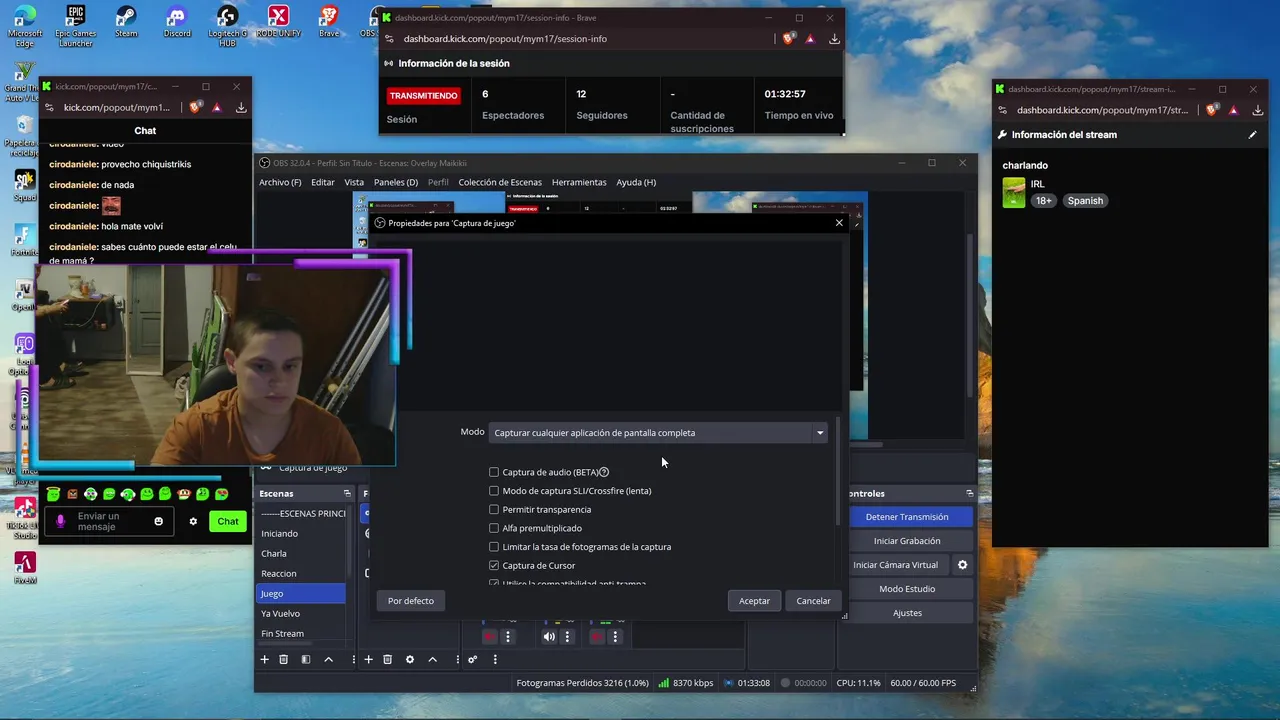Open Epic Games Launcher desktop shortcut

(x=76, y=26)
